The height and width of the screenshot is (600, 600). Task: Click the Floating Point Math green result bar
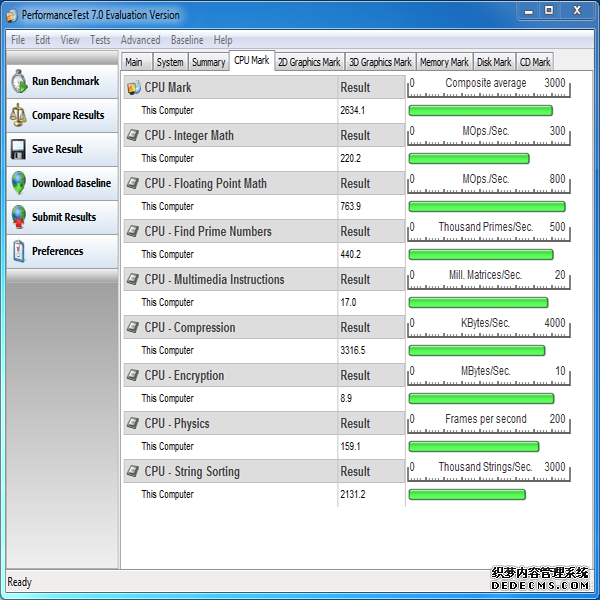(x=487, y=207)
